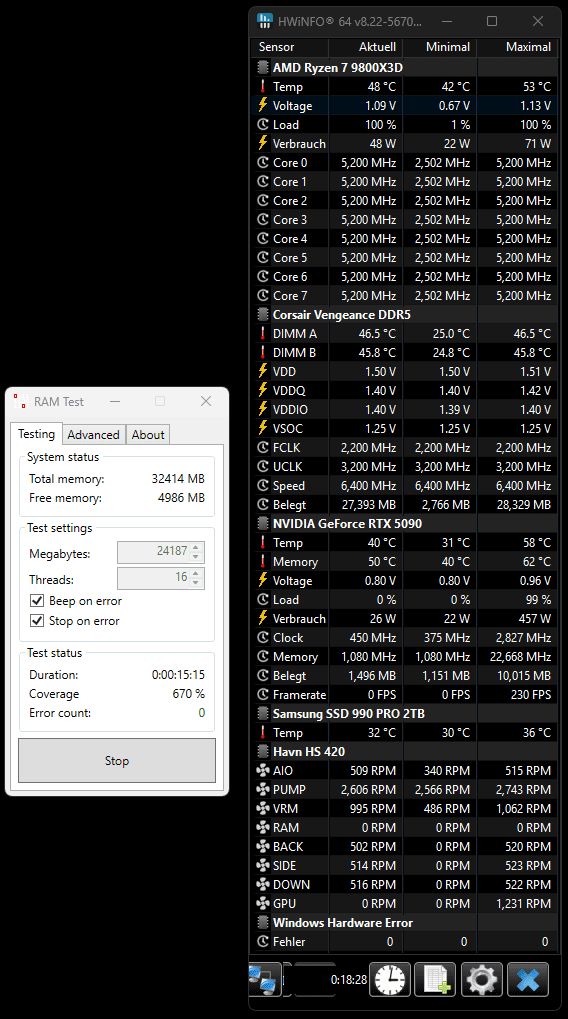568x1019 pixels.
Task: Close the RAM Test window
Action: pos(206,402)
